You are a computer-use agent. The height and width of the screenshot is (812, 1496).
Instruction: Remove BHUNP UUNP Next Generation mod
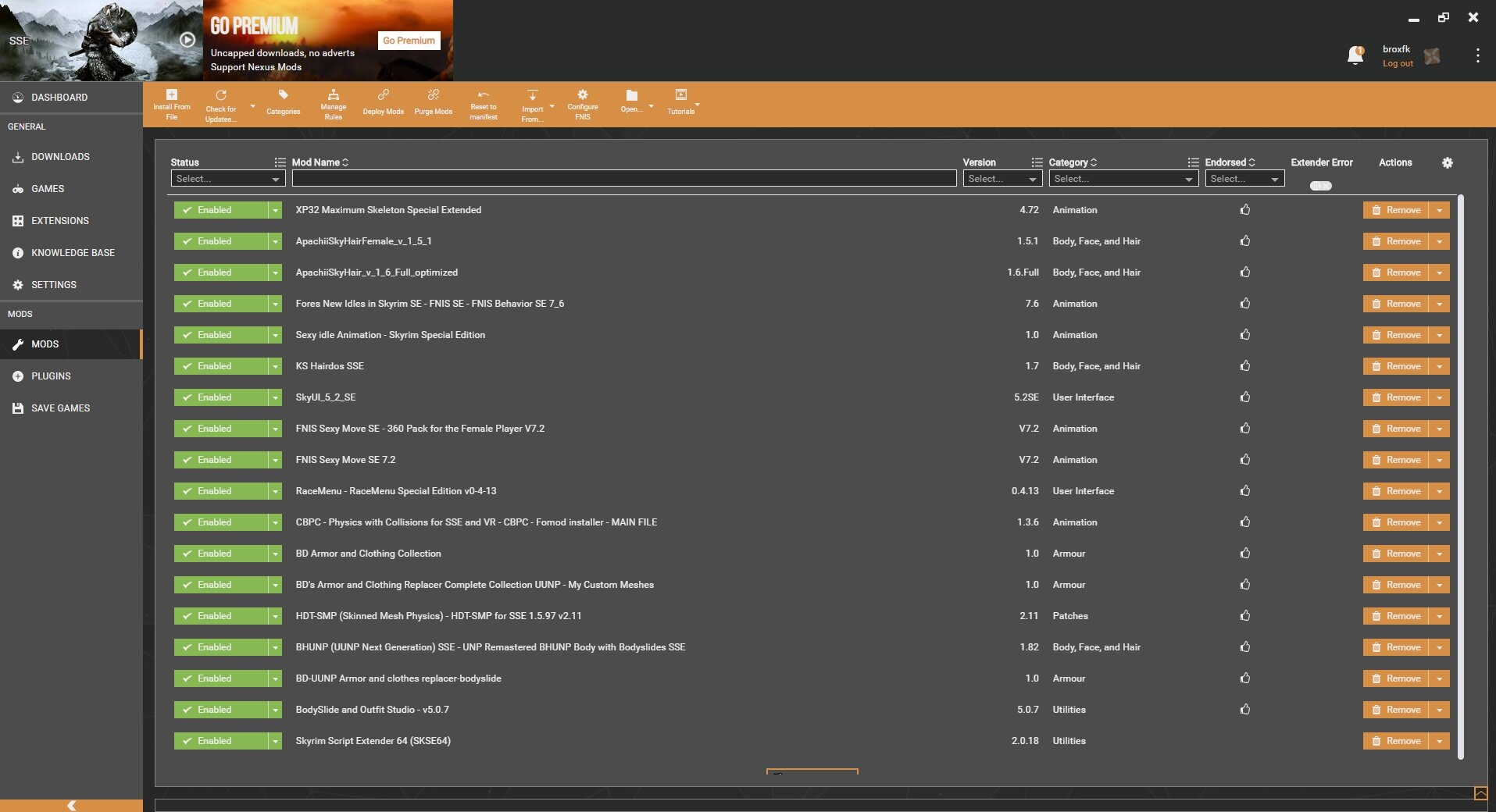[x=1396, y=647]
